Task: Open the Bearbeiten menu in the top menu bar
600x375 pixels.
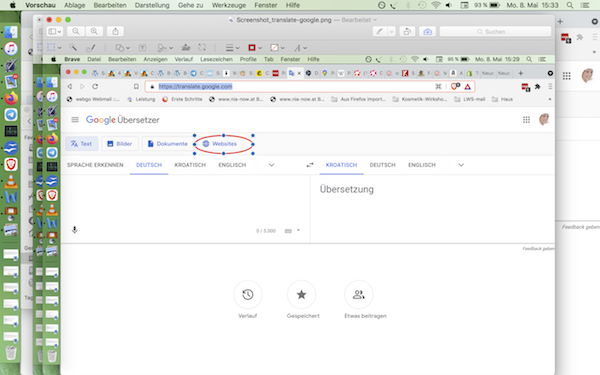Action: [x=110, y=5]
